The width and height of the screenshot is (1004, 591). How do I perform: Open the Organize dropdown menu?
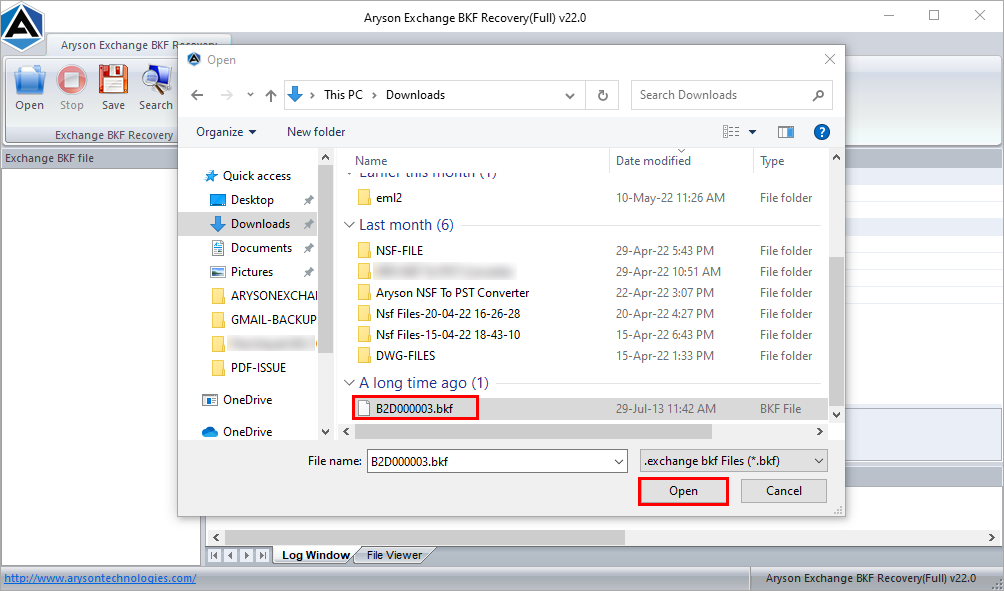coord(226,132)
